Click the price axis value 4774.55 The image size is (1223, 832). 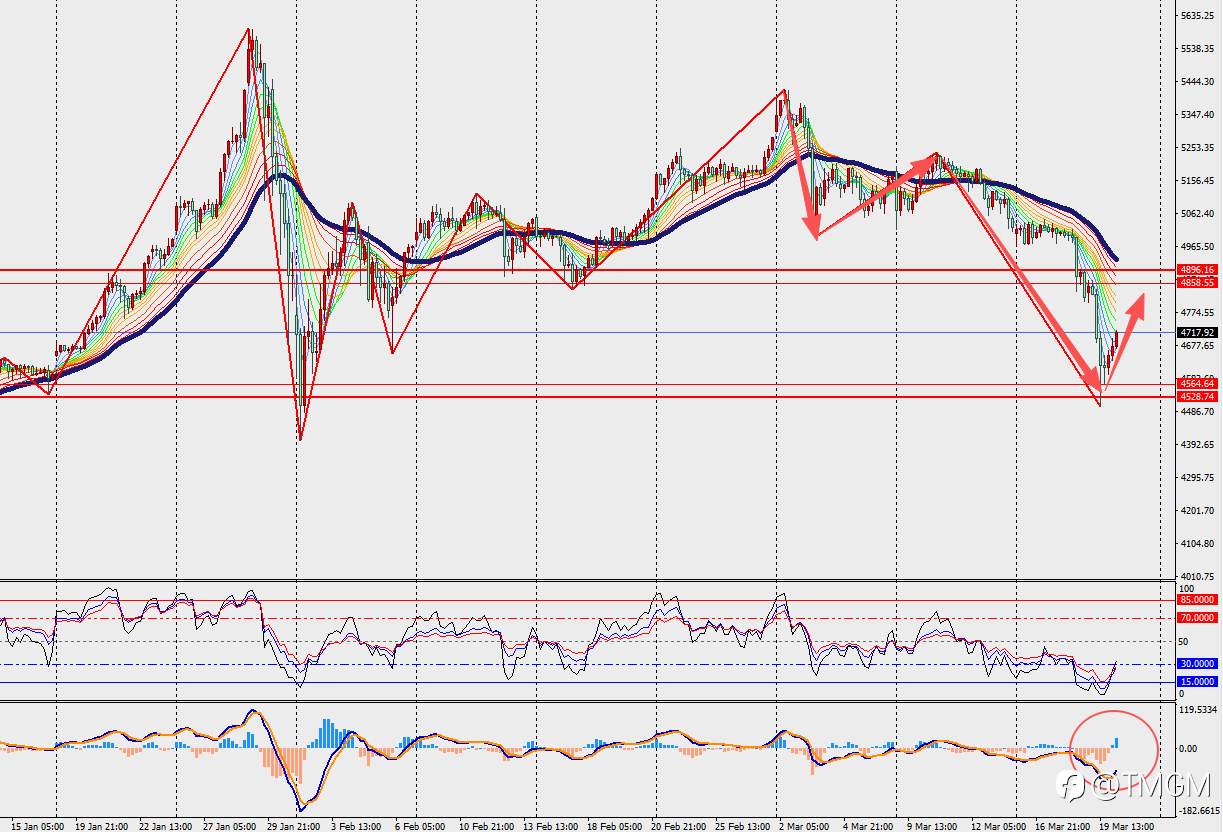1197,313
